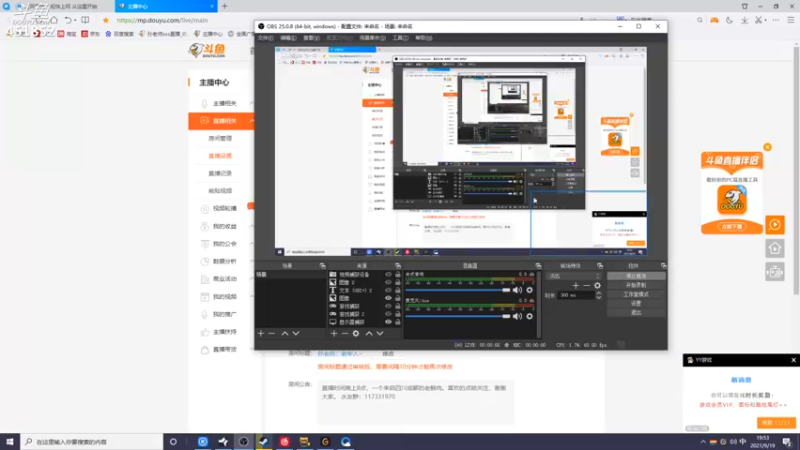
Task: Collapse the 直播相关 sidebar section chevron
Action: (252, 121)
